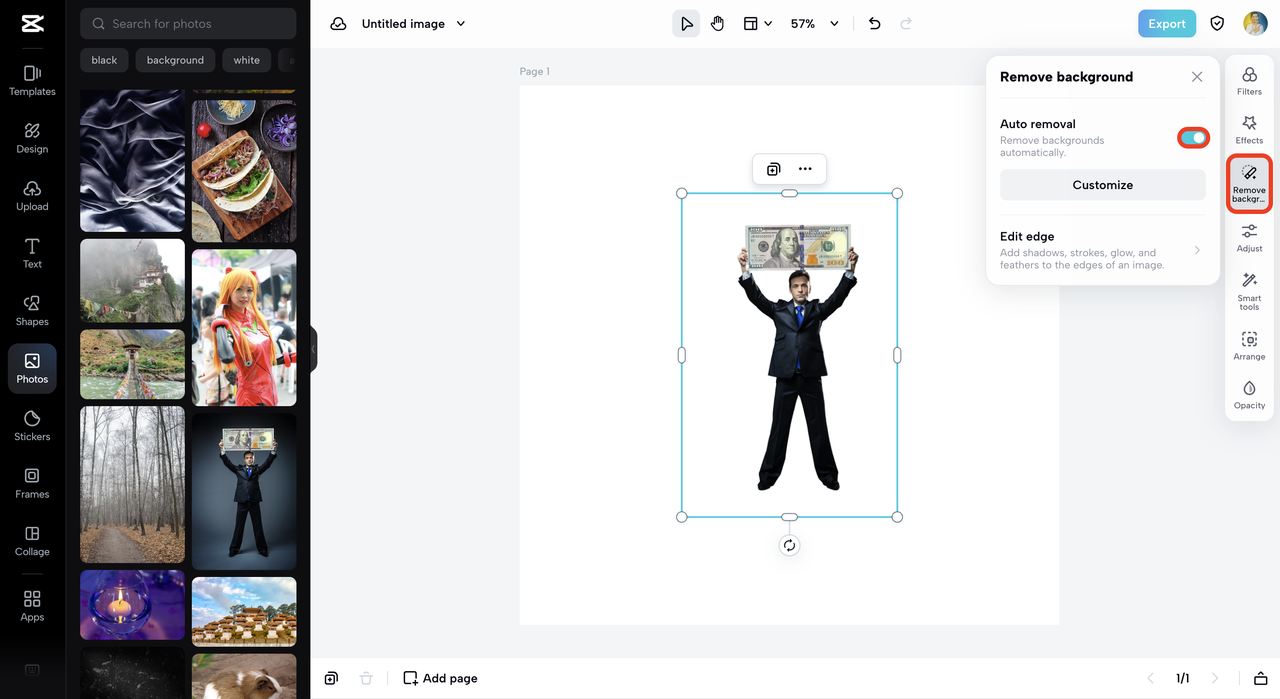This screenshot has height=699, width=1280.
Task: Go to the previous page arrow
Action: coord(1149,678)
